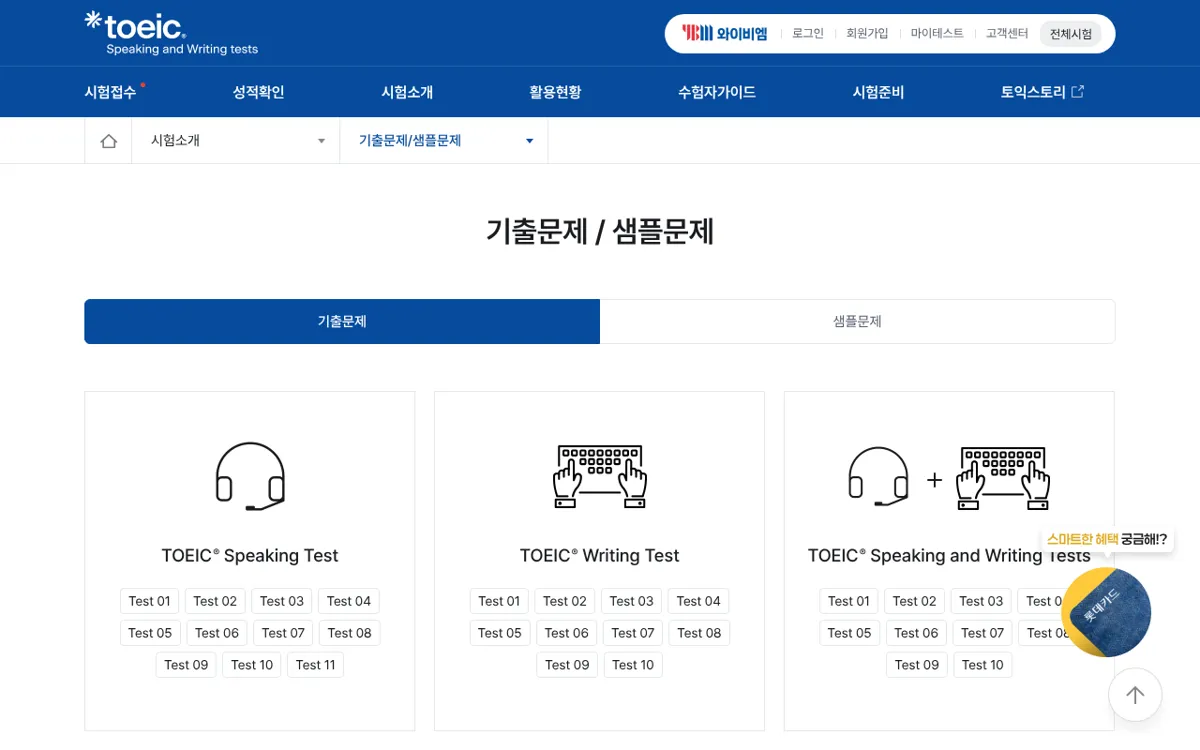
Task: Open Speaking and Writing Test 02
Action: [915, 601]
